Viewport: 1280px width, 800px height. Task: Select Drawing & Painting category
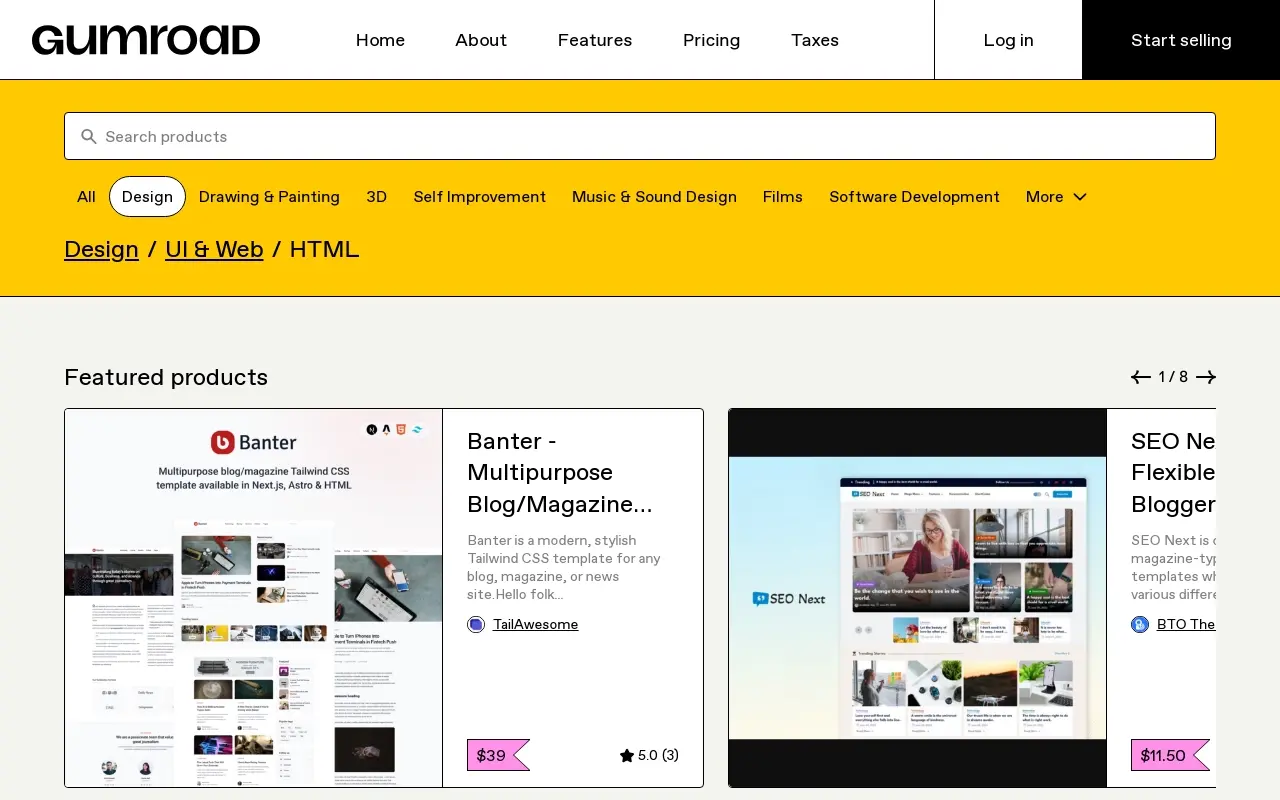(269, 197)
